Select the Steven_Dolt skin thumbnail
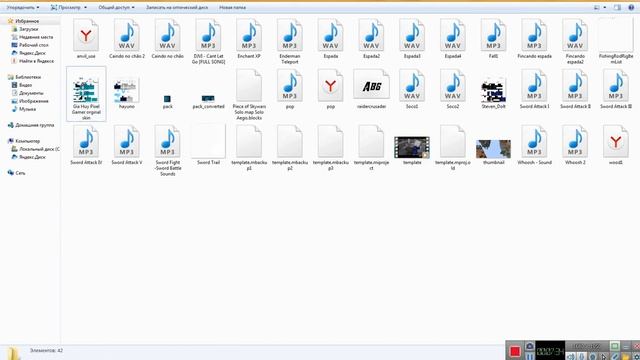Image resolution: width=640 pixels, height=360 pixels. pos(493,91)
